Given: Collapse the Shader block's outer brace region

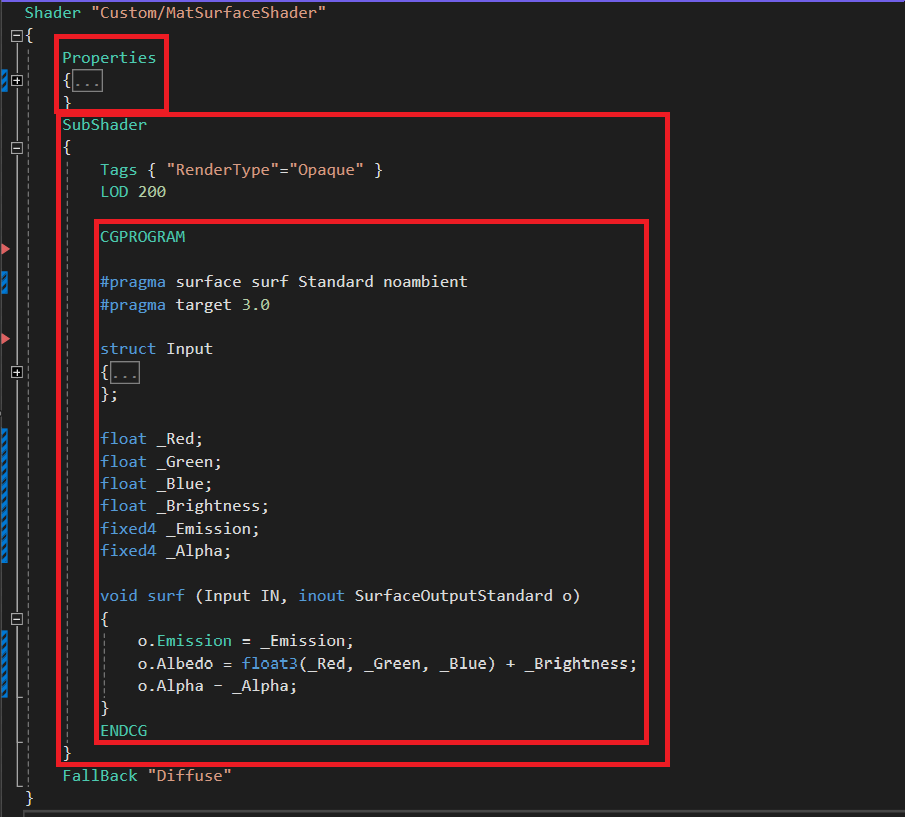Looking at the screenshot, I should point(17,36).
